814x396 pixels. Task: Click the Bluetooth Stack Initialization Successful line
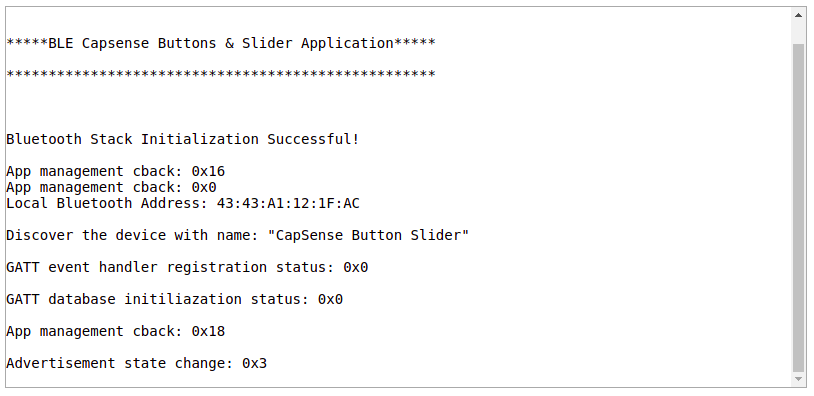pos(183,139)
